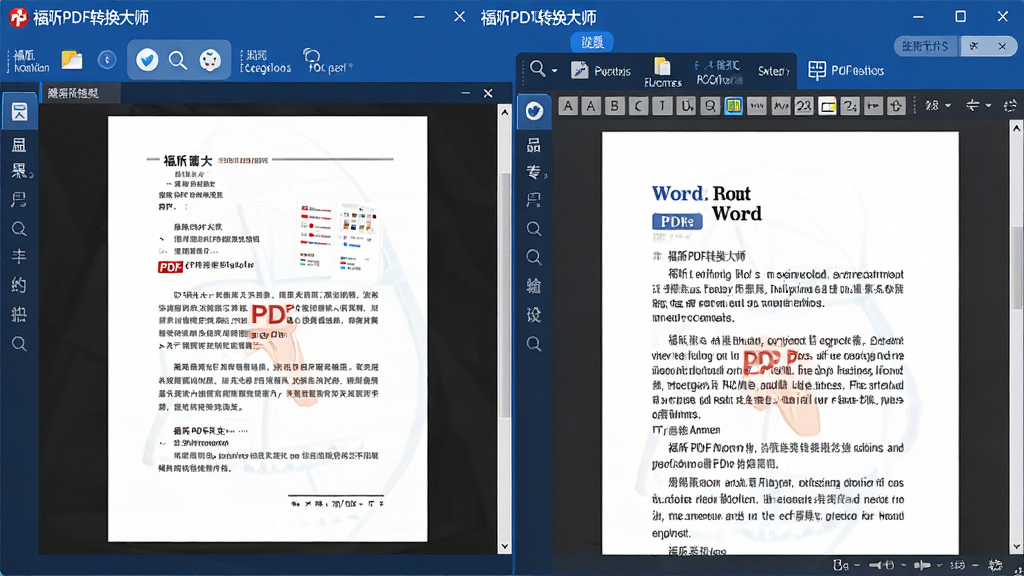Minimize the inner document panel in left window
This screenshot has width=1024, height=576.
pyautogui.click(x=465, y=93)
